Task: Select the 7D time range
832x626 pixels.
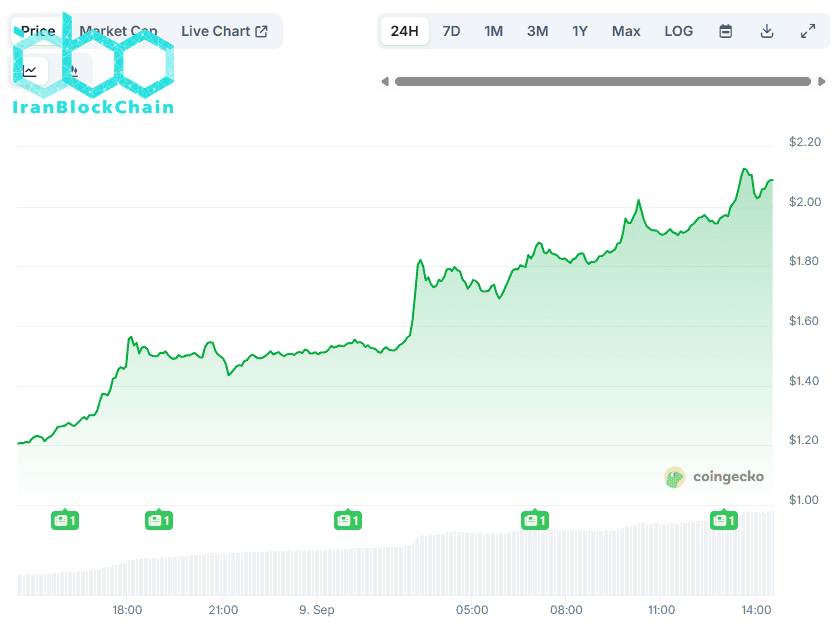Action: point(451,31)
